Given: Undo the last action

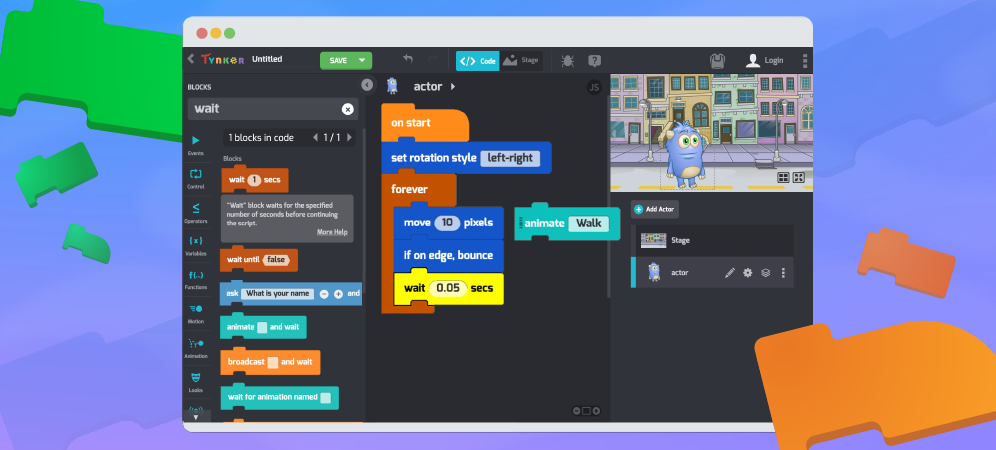Looking at the screenshot, I should click(x=408, y=59).
